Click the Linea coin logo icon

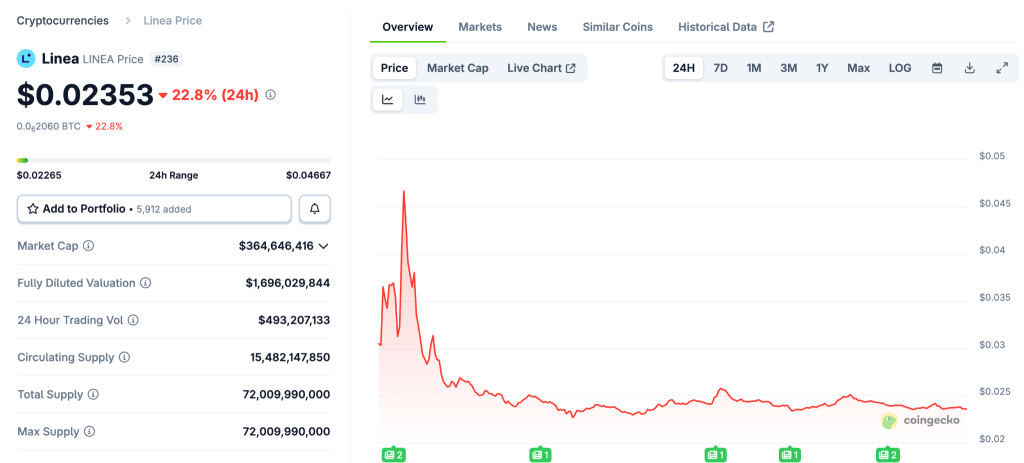pyautogui.click(x=26, y=59)
